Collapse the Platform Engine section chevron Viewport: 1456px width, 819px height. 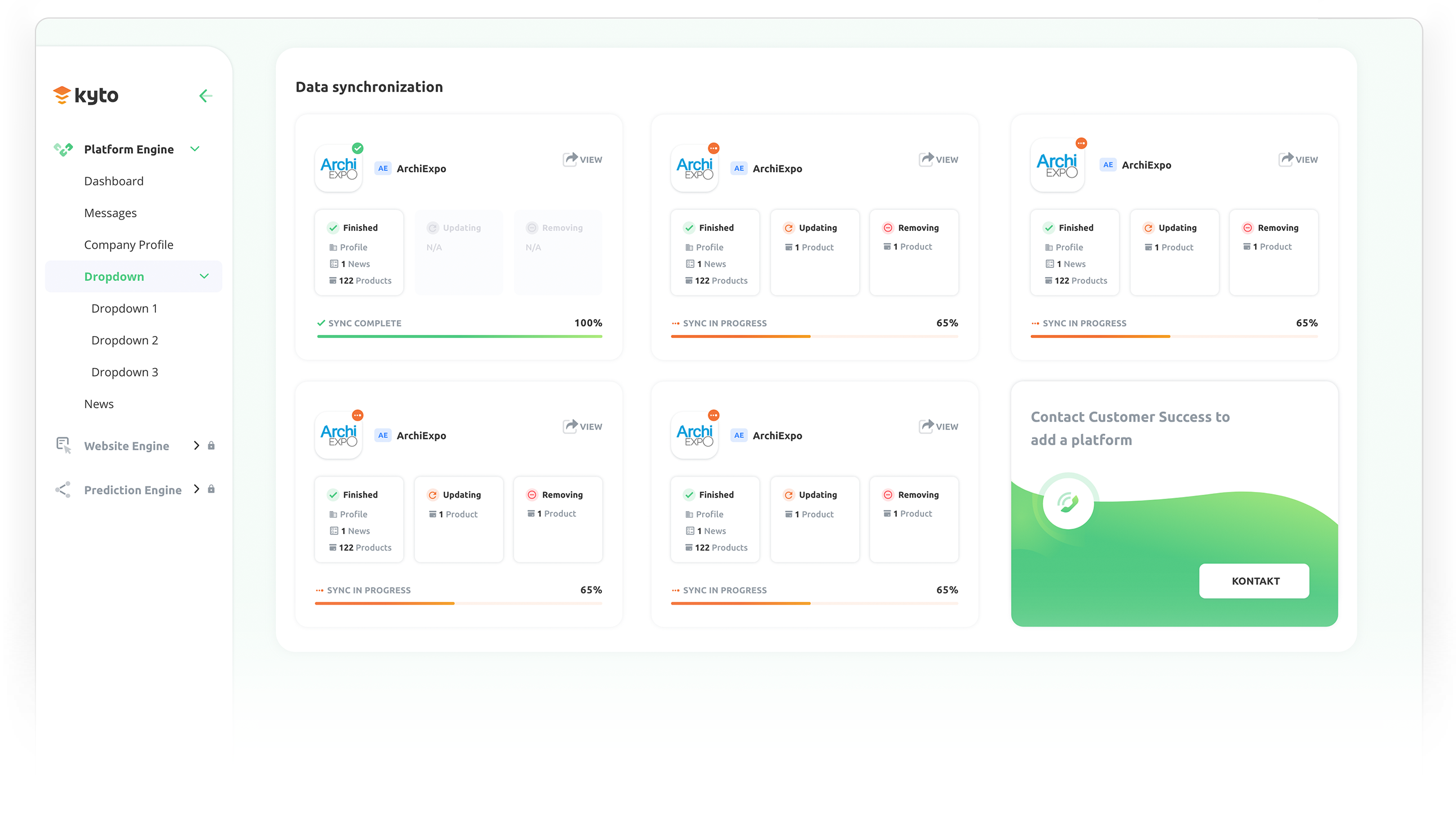click(195, 149)
